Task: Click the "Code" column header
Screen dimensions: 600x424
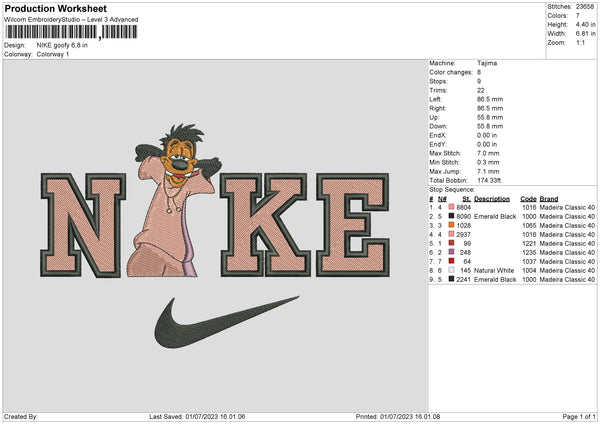Action: click(528, 199)
